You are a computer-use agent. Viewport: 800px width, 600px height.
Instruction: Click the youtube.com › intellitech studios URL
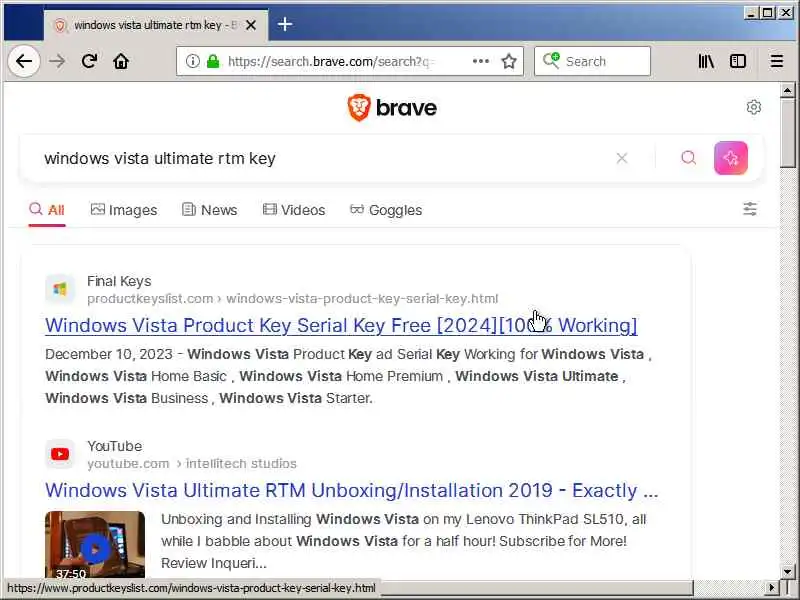tap(192, 463)
